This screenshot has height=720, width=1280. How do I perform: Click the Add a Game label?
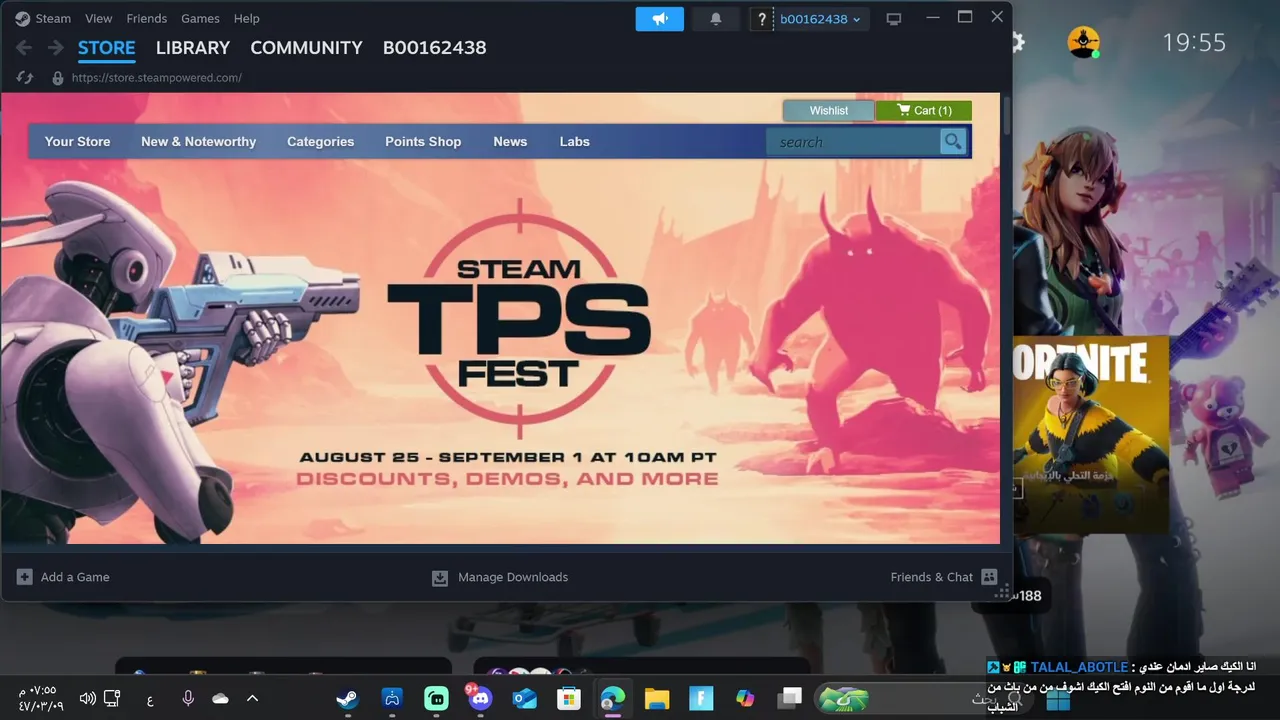(x=75, y=577)
